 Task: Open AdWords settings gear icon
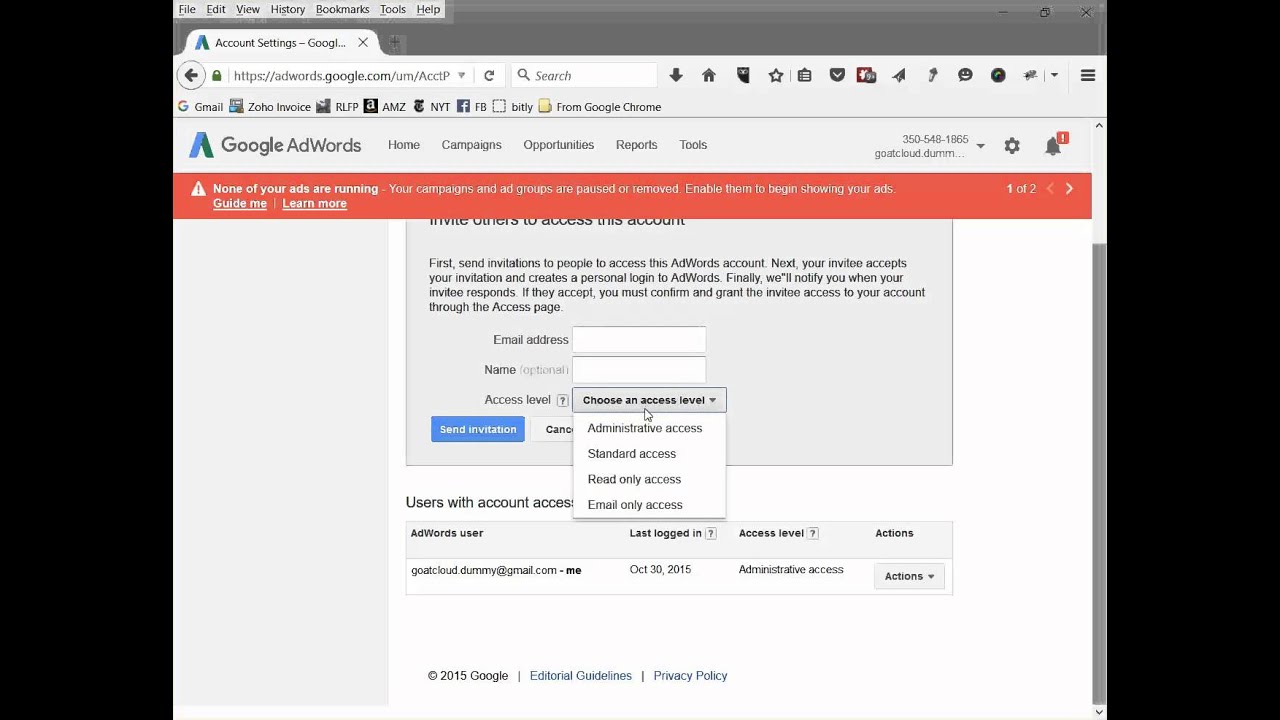[1012, 146]
